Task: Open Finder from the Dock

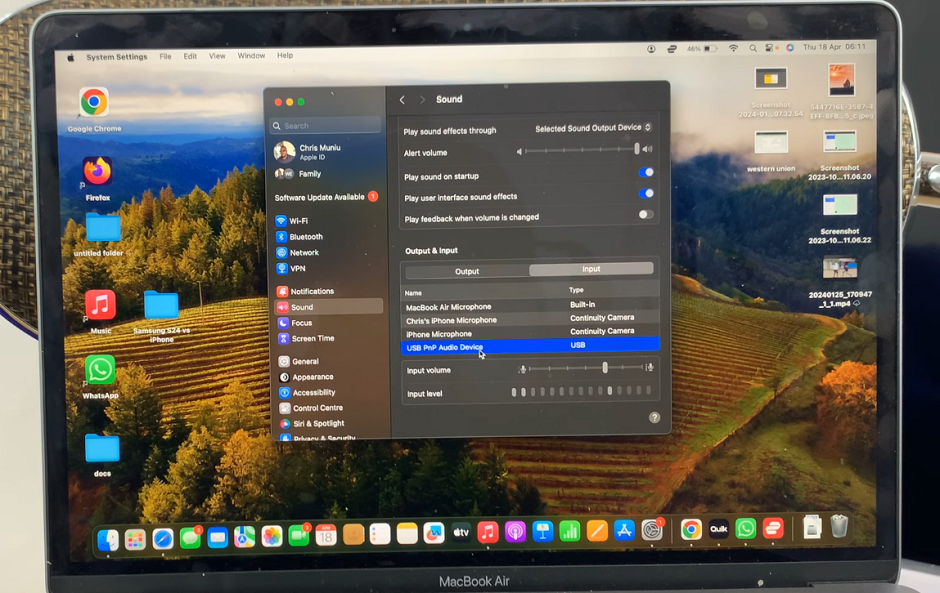Action: 108,540
